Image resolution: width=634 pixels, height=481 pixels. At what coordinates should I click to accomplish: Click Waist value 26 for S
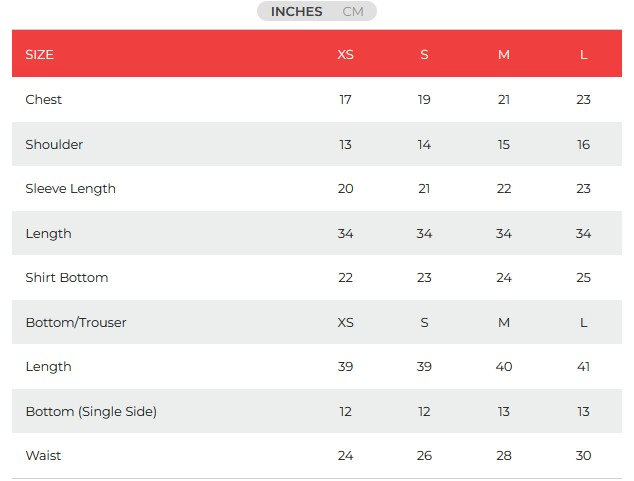(x=424, y=455)
